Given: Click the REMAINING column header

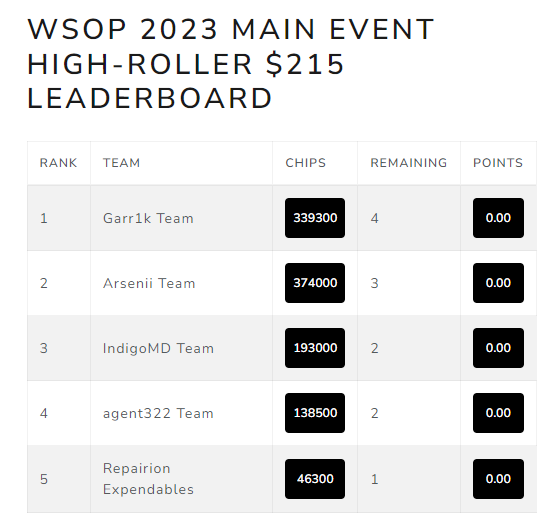Looking at the screenshot, I should click(x=409, y=163).
